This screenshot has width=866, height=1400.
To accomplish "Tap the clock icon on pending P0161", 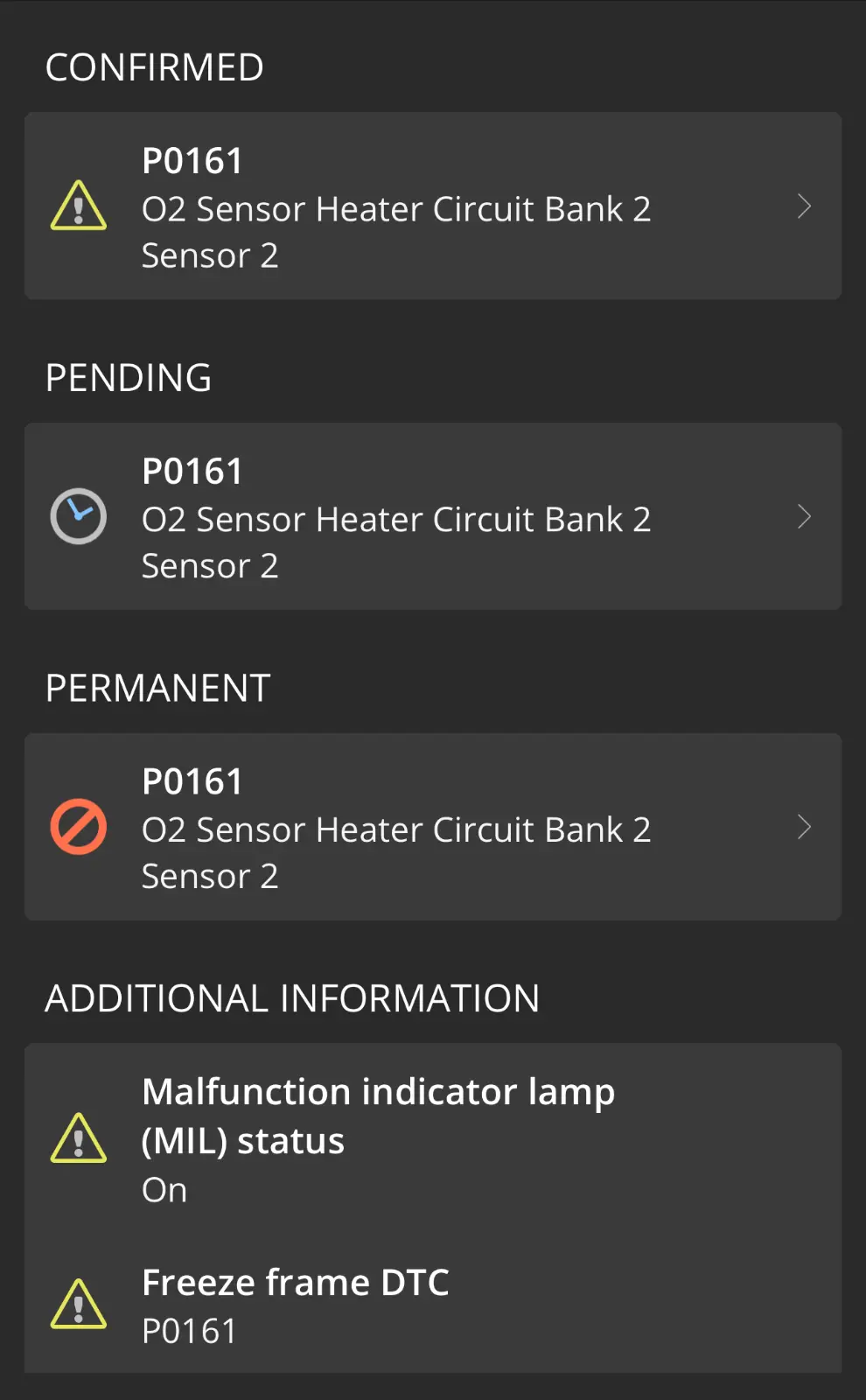I will [79, 516].
